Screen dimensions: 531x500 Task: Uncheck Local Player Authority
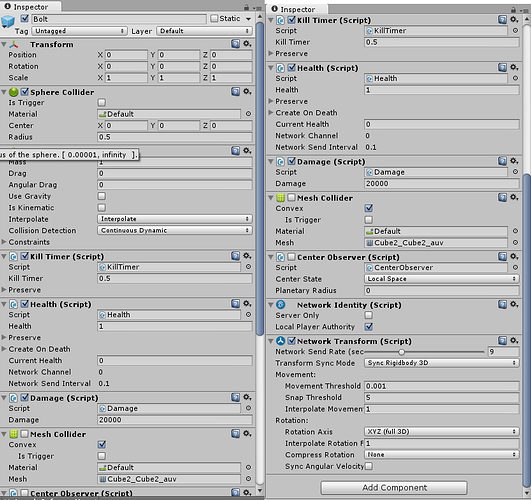pos(368,327)
